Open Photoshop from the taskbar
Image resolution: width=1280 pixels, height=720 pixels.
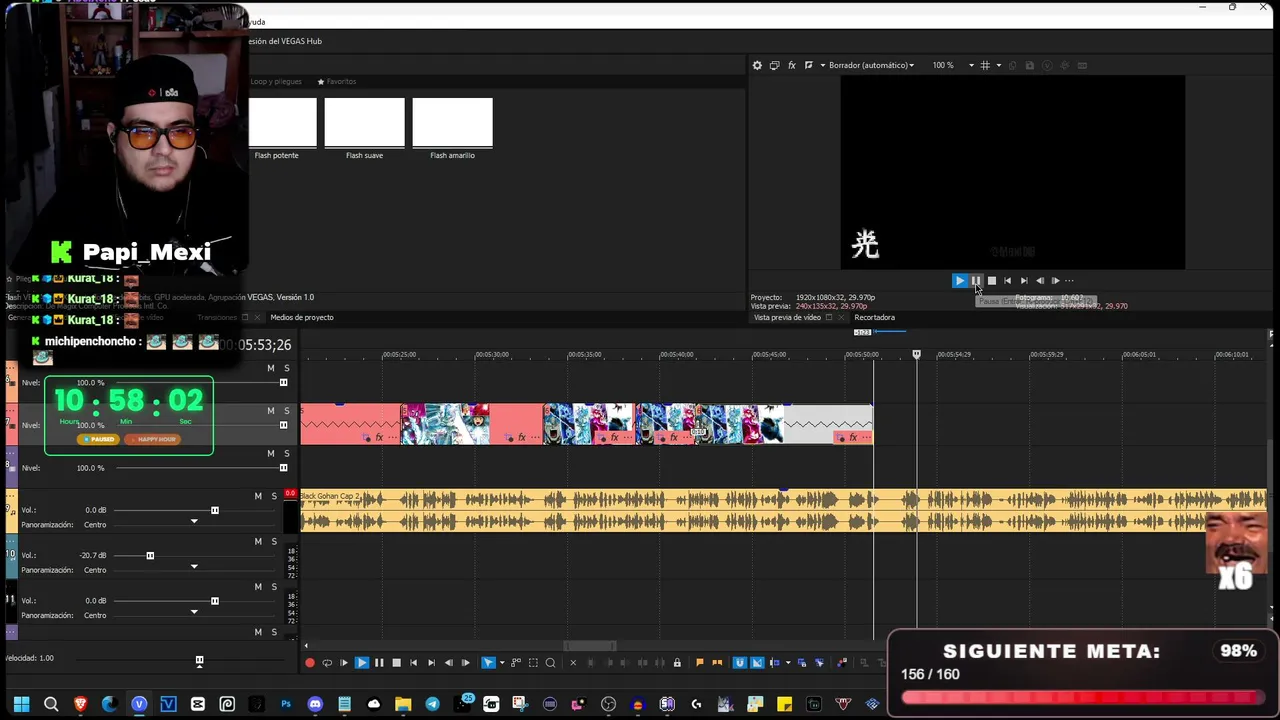point(286,704)
